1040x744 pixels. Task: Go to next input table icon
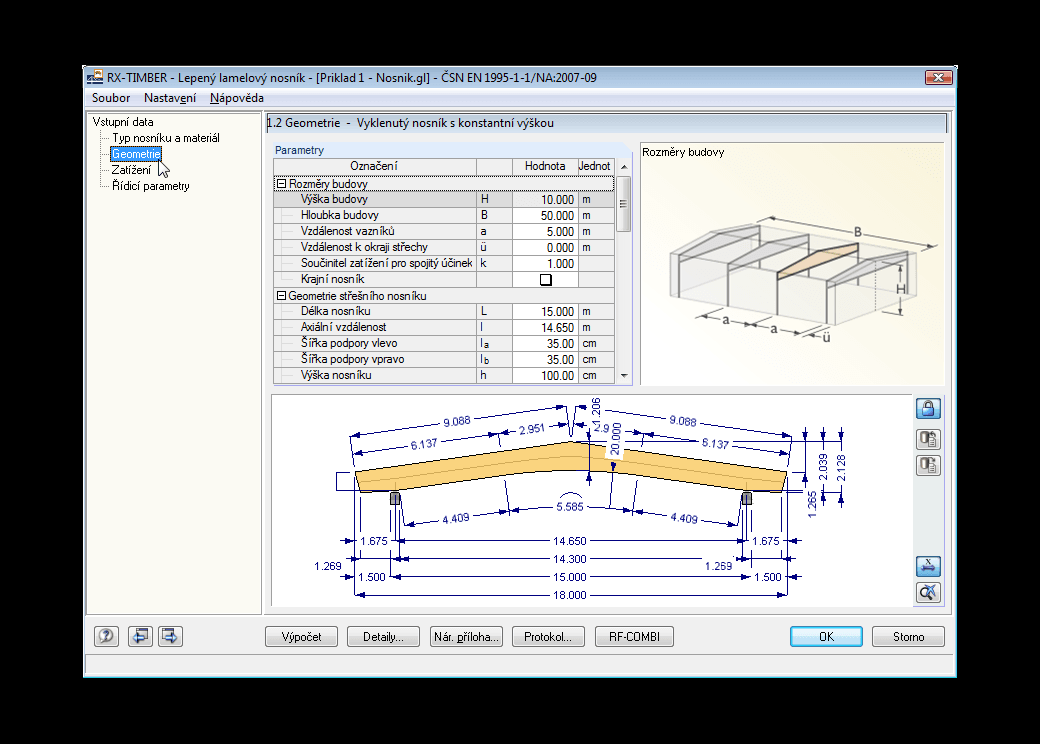click(x=170, y=637)
